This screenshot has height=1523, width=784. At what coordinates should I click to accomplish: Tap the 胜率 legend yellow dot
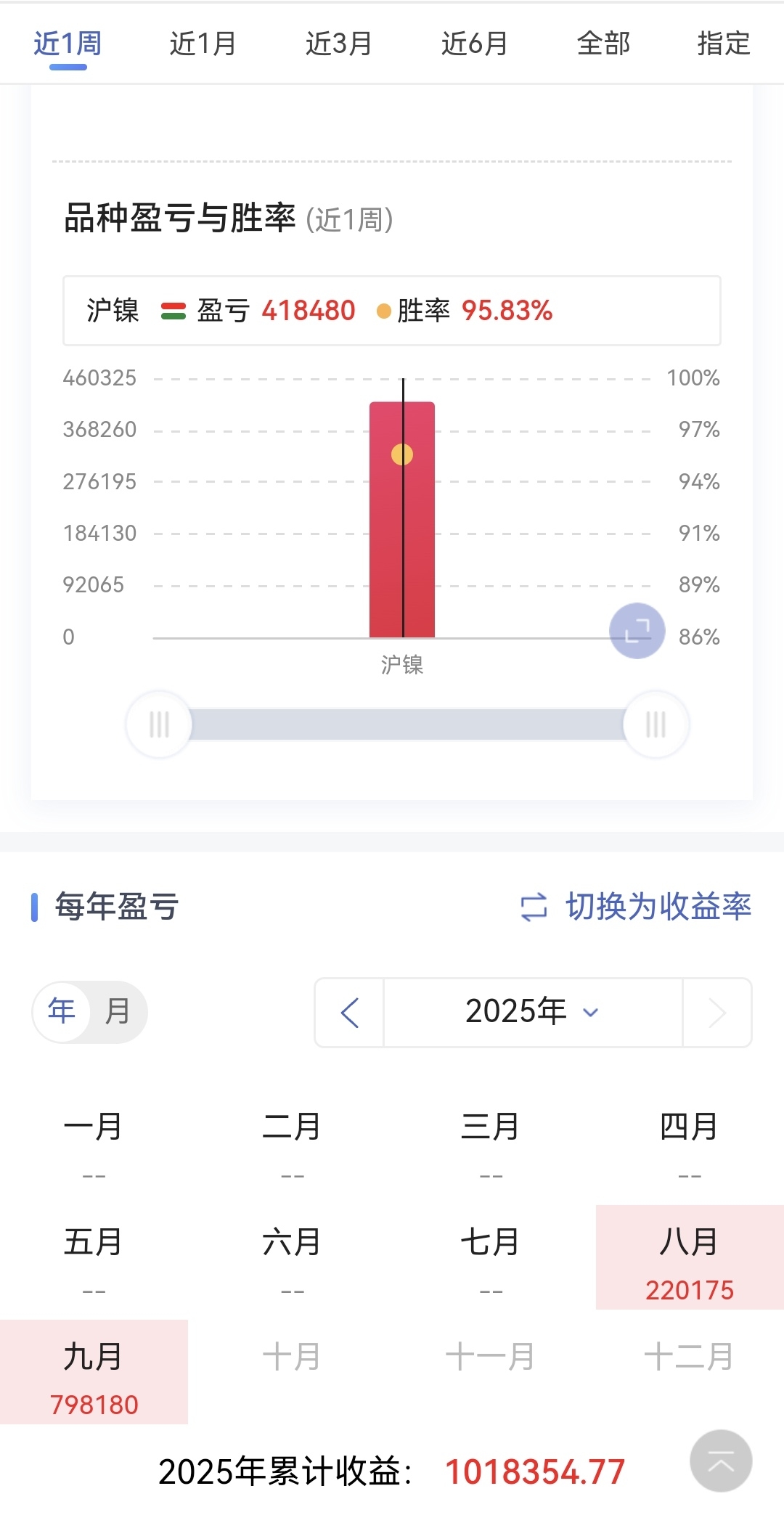pyautogui.click(x=384, y=312)
